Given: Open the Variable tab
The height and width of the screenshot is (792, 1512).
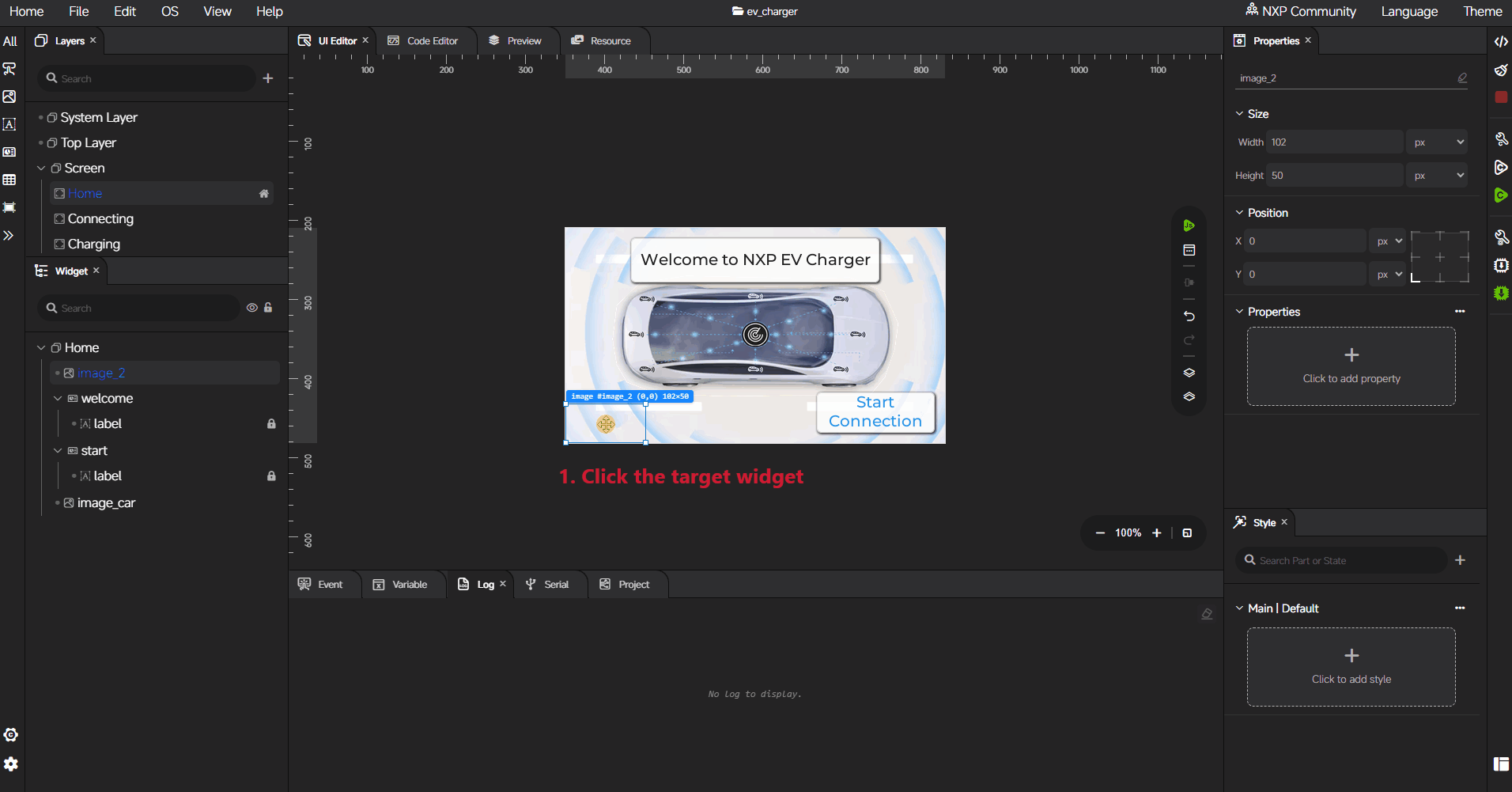Looking at the screenshot, I should [x=400, y=584].
